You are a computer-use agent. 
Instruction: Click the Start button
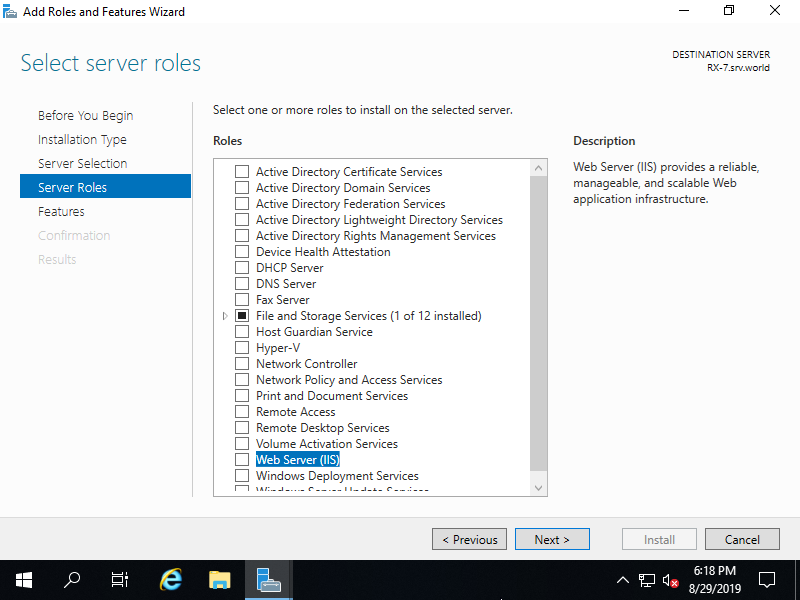coord(23,580)
